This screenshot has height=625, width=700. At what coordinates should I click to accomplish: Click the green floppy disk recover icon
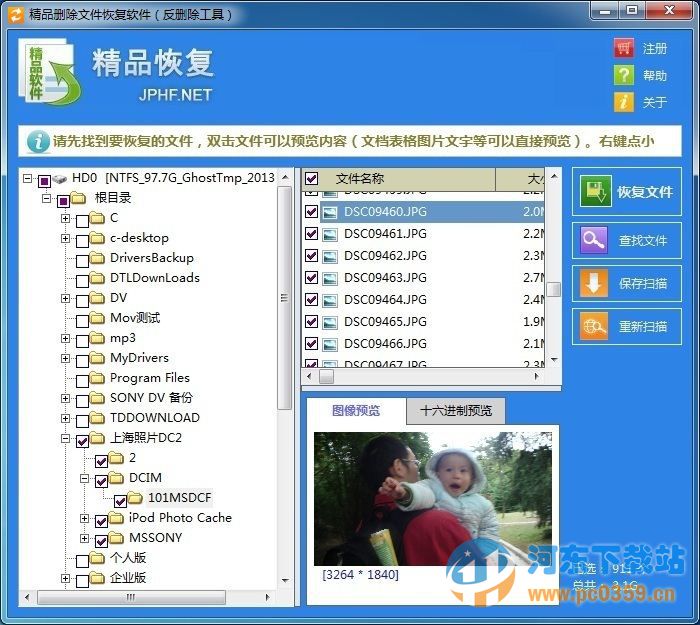point(596,192)
